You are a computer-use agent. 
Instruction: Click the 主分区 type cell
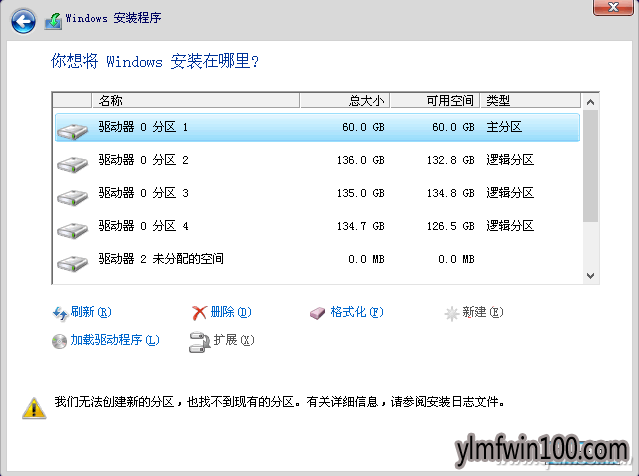pyautogui.click(x=504, y=127)
